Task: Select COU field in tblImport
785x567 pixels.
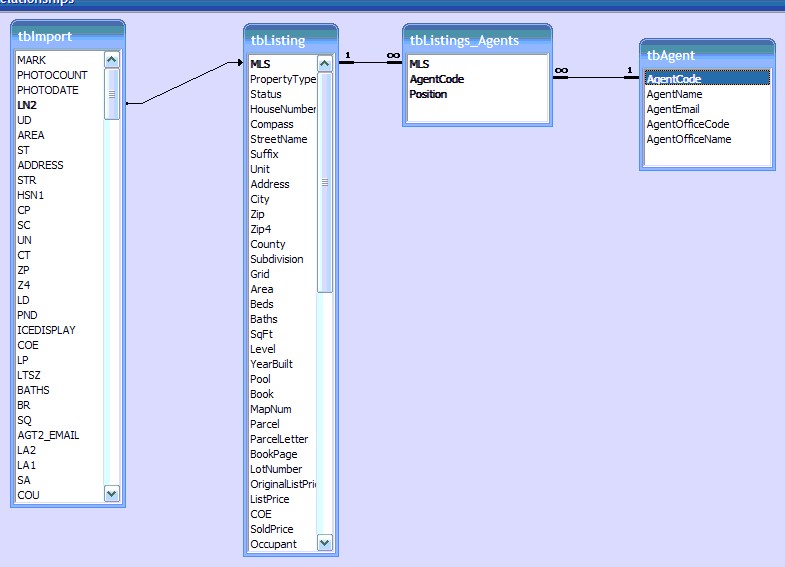Action: tap(29, 495)
